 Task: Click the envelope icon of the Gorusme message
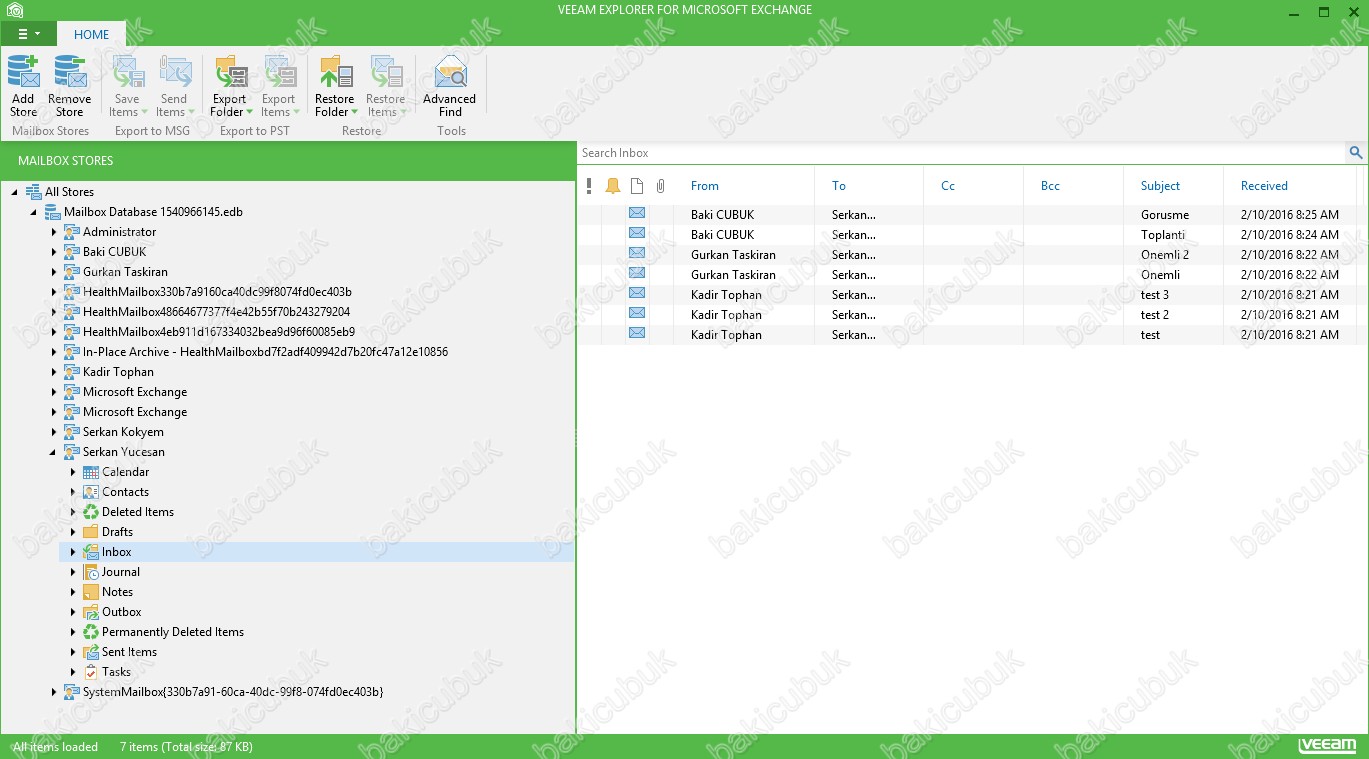pos(637,213)
